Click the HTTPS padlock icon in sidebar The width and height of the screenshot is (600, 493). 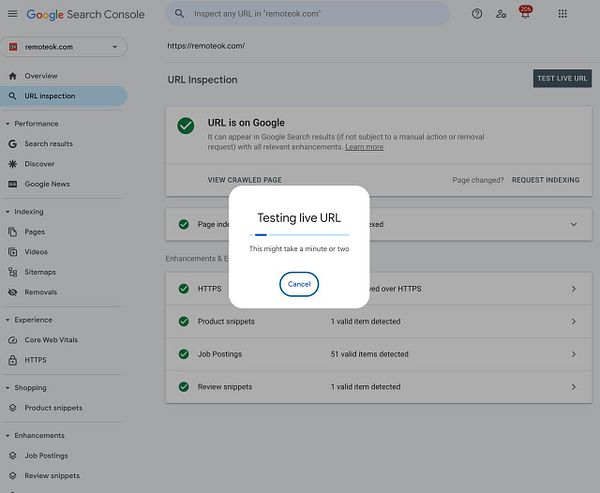tap(13, 360)
